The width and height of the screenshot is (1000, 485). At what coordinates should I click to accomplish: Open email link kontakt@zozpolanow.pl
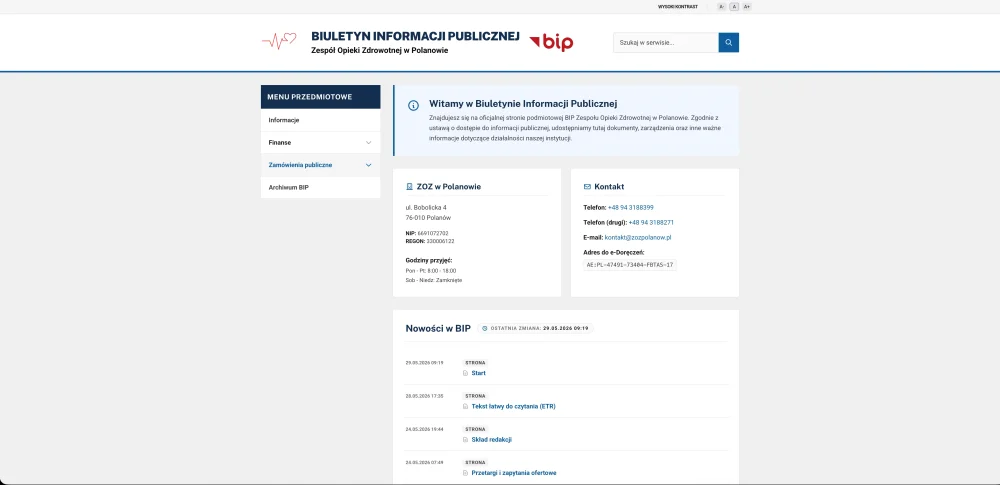click(638, 237)
